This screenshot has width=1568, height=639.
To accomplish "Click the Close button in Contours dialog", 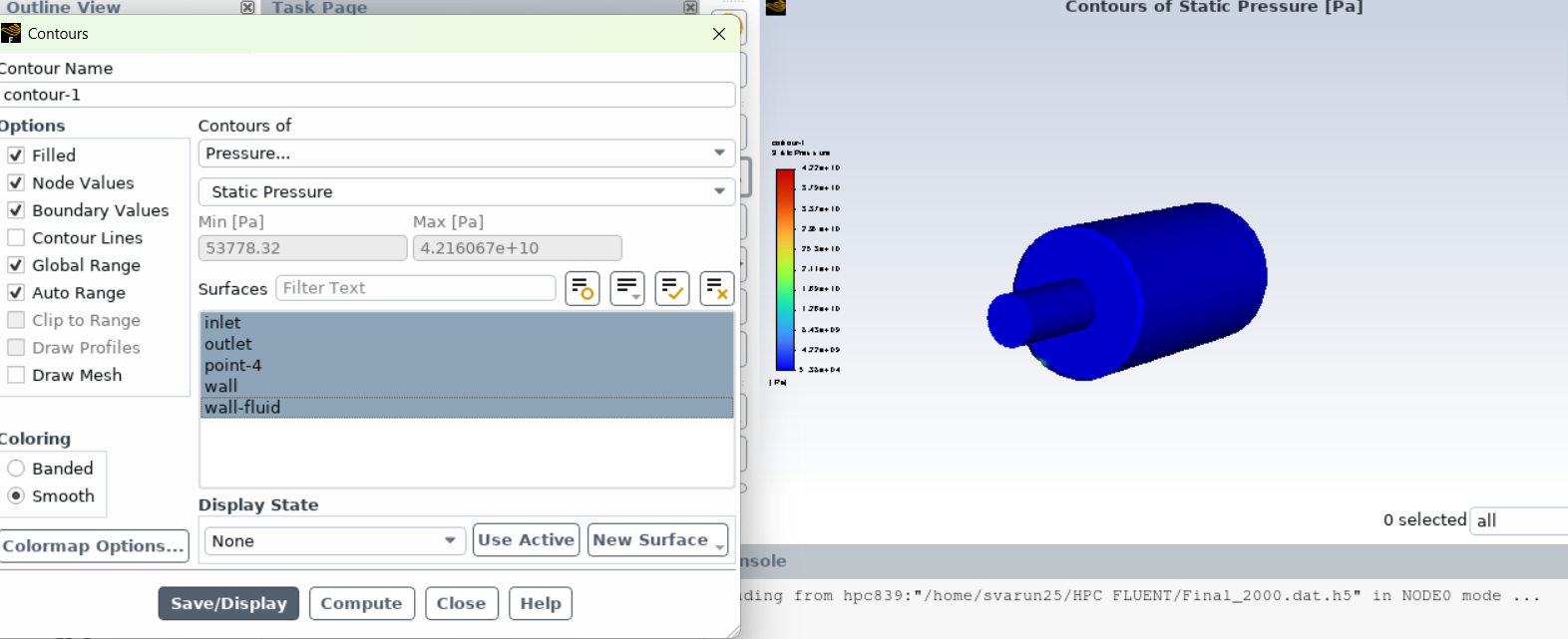I will pyautogui.click(x=461, y=603).
